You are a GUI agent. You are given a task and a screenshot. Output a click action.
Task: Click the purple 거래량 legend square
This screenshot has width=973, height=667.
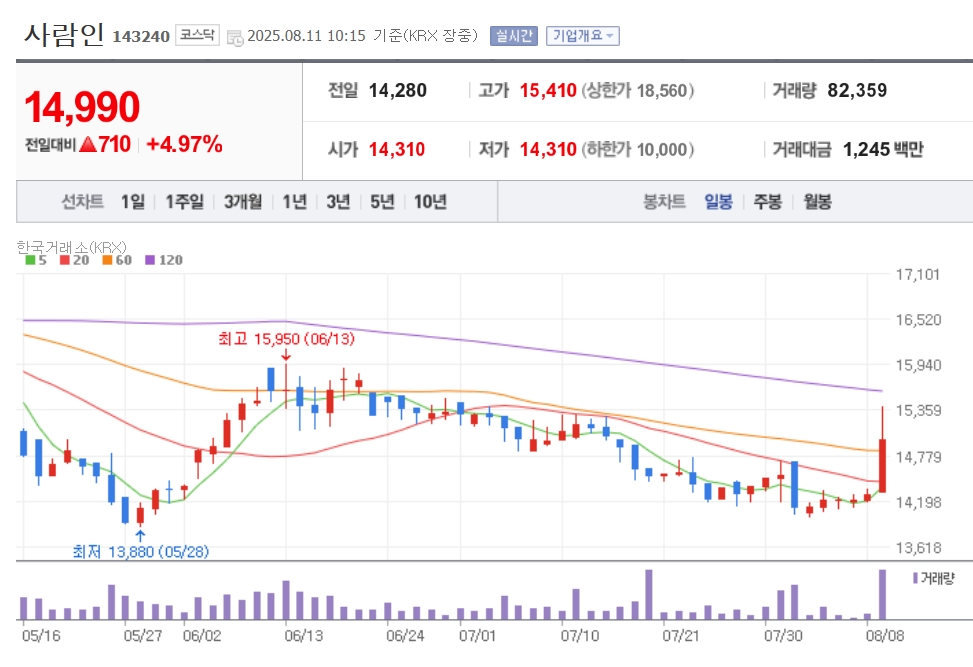pyautogui.click(x=915, y=578)
